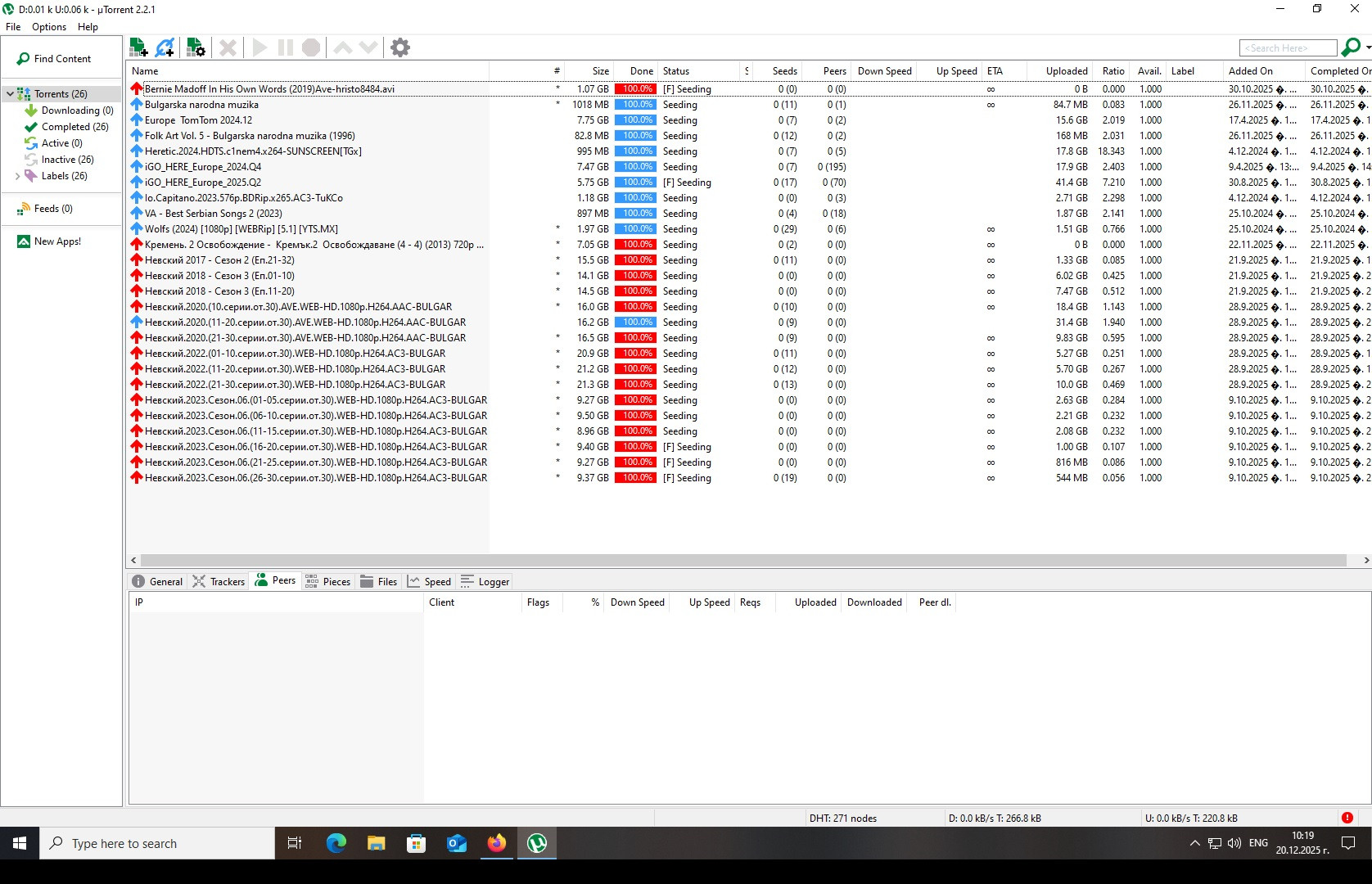Click the Remove torrent X icon
Image resolution: width=1372 pixels, height=884 pixels.
pos(228,47)
